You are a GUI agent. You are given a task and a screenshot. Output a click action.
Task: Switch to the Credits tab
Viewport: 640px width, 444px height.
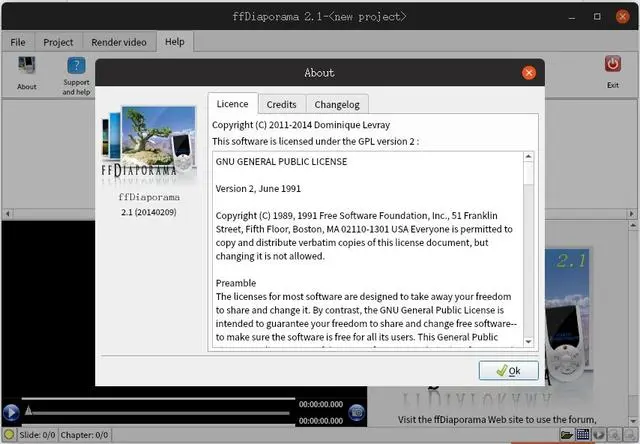(282, 104)
